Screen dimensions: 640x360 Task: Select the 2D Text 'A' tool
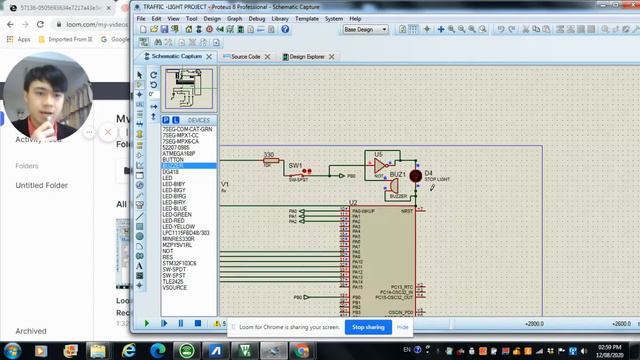[x=140, y=266]
